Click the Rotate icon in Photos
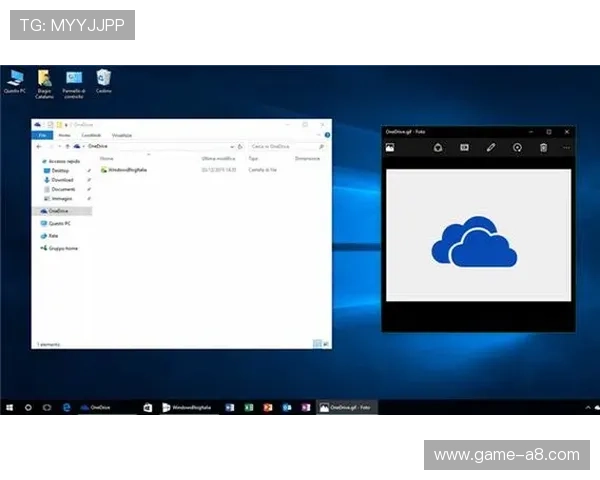Image resolution: width=600 pixels, height=480 pixels. pyautogui.click(x=517, y=148)
